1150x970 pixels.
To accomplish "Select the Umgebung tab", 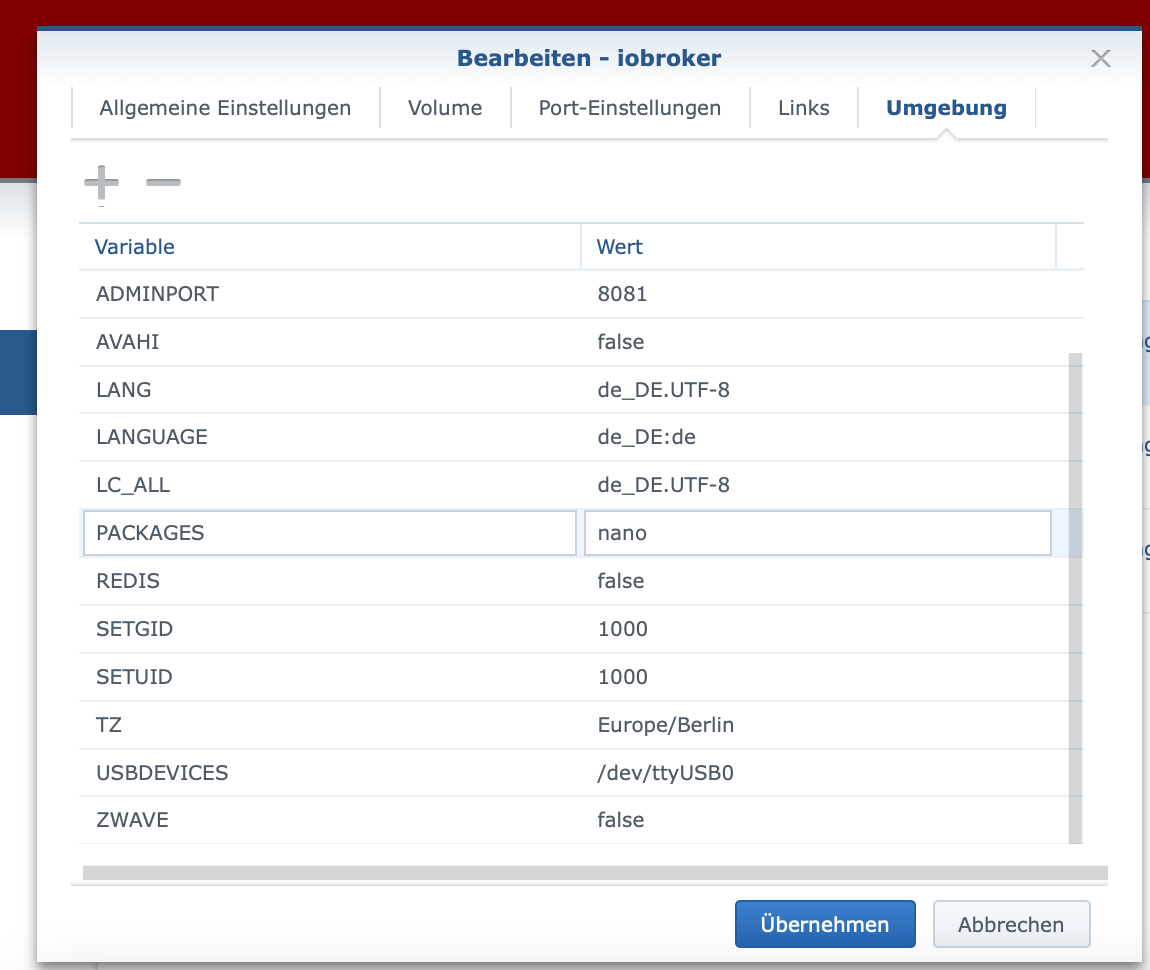I will [x=946, y=108].
